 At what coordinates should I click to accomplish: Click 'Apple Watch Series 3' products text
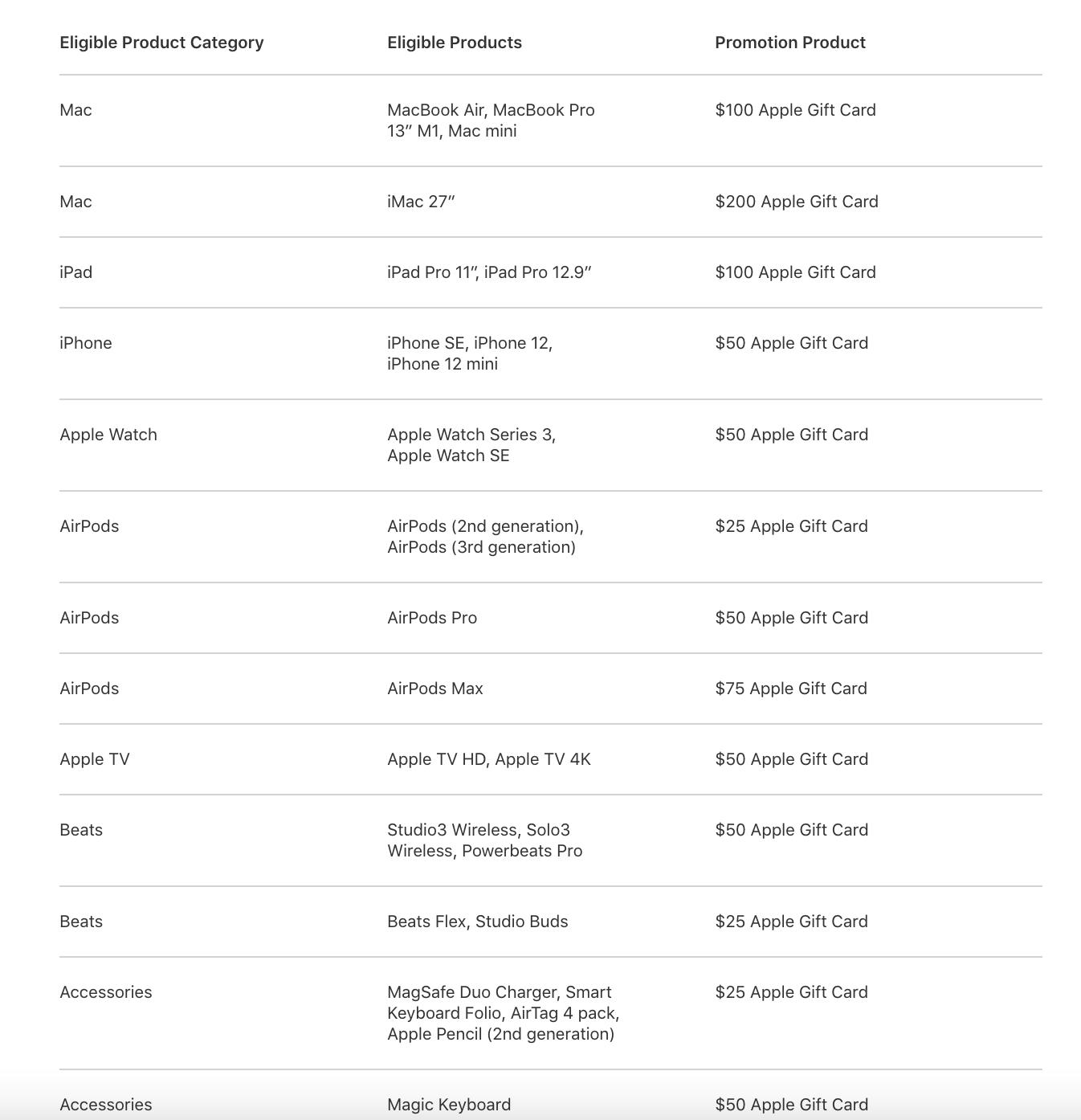471,435
